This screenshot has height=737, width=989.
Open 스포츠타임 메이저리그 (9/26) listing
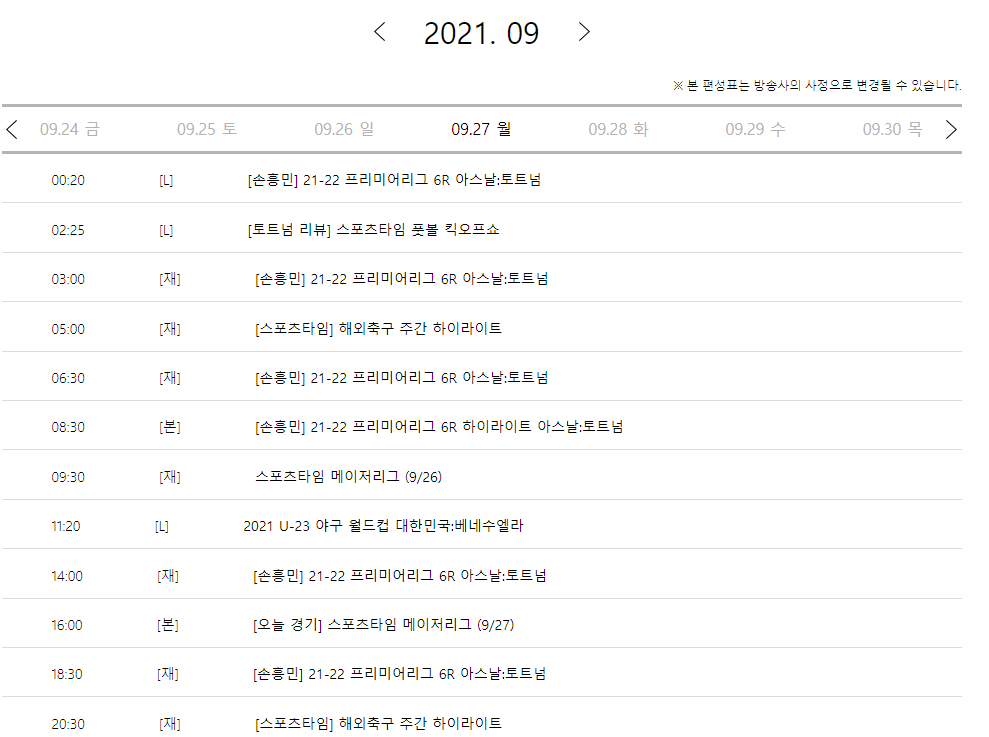(352, 476)
